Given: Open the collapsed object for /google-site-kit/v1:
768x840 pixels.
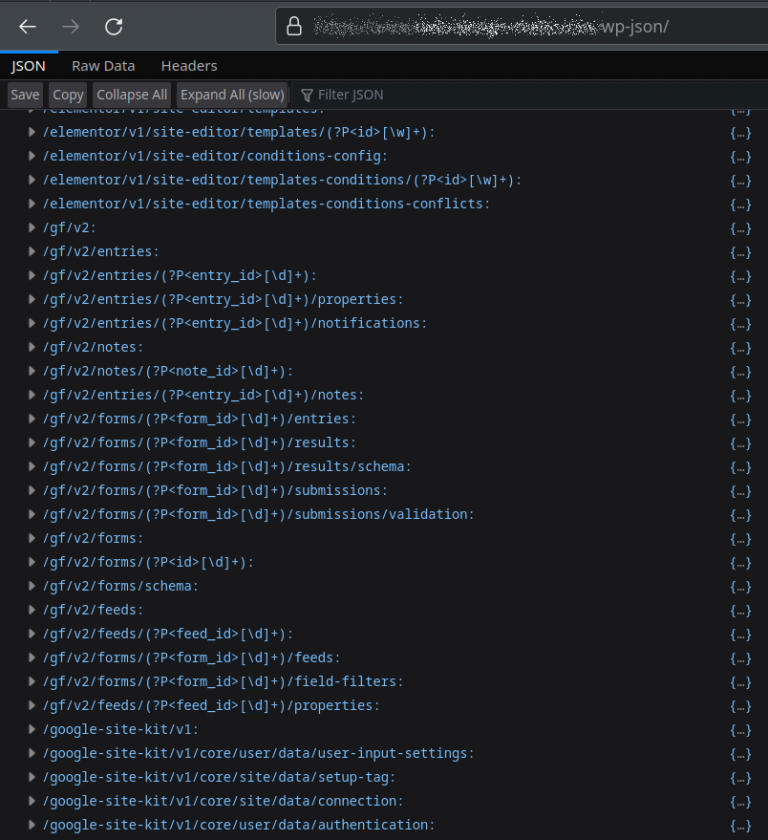Looking at the screenshot, I should [x=740, y=729].
